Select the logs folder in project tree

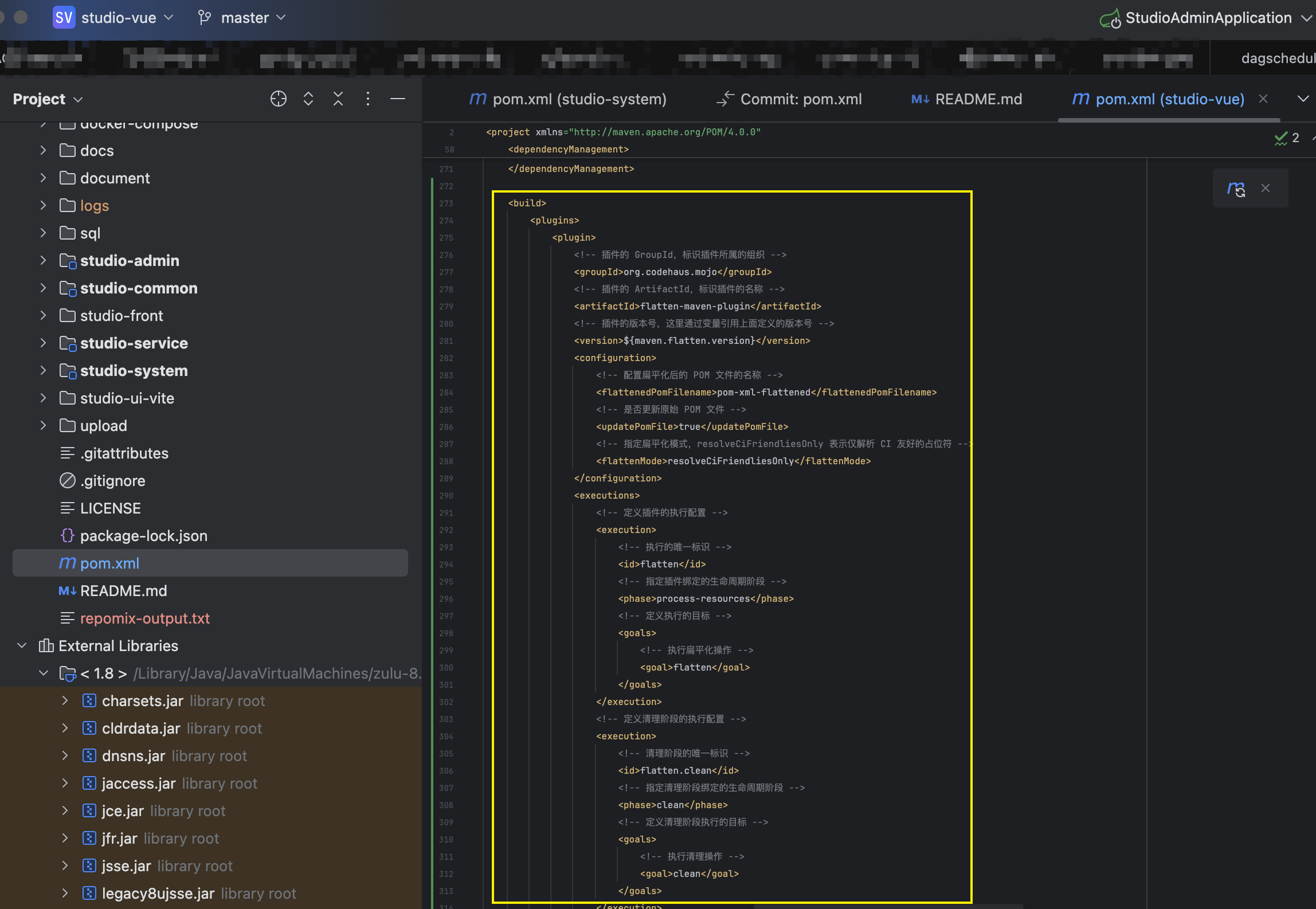pyautogui.click(x=95, y=205)
